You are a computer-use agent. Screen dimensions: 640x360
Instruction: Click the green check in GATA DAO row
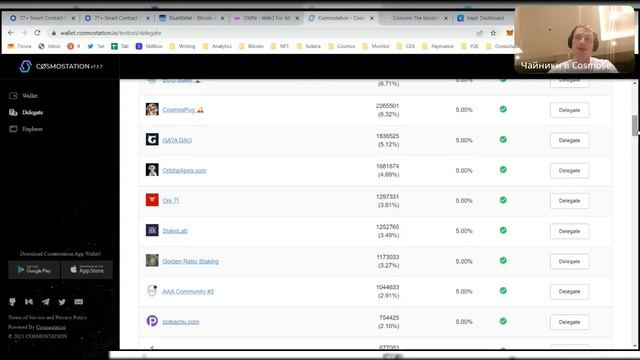(x=503, y=139)
